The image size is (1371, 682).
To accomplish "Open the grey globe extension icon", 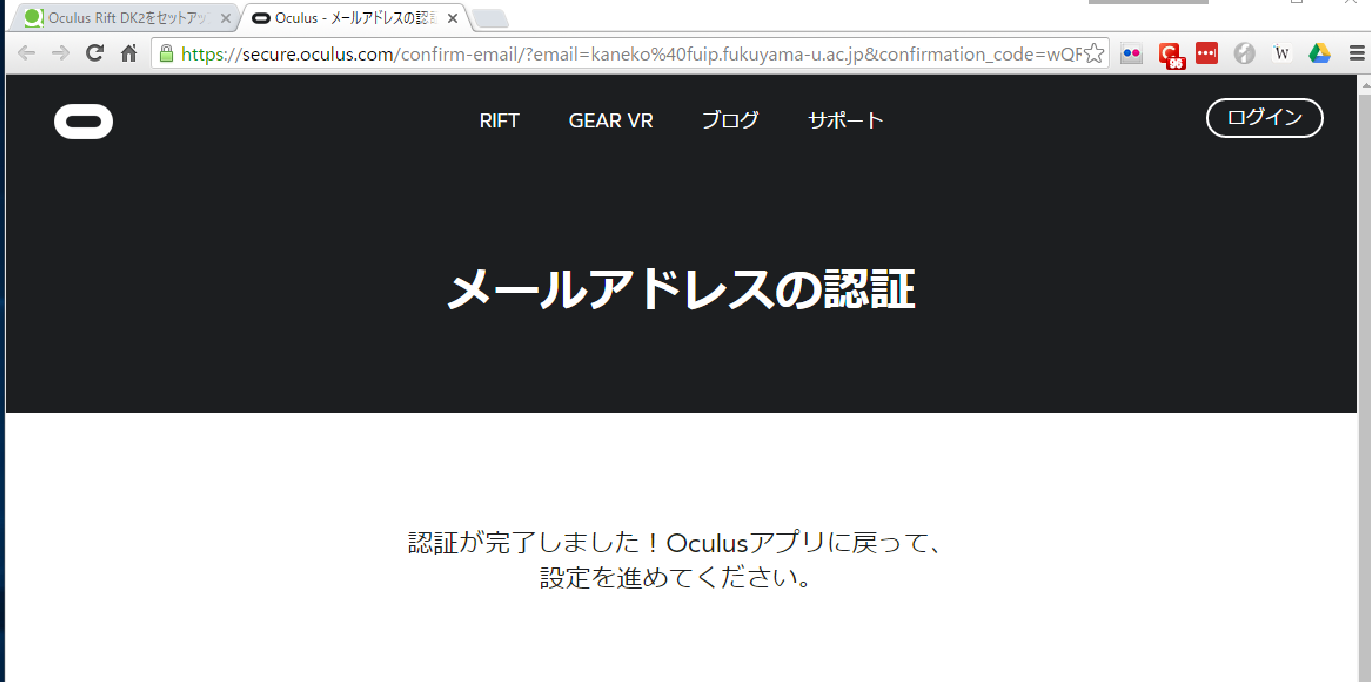I will (x=1244, y=54).
